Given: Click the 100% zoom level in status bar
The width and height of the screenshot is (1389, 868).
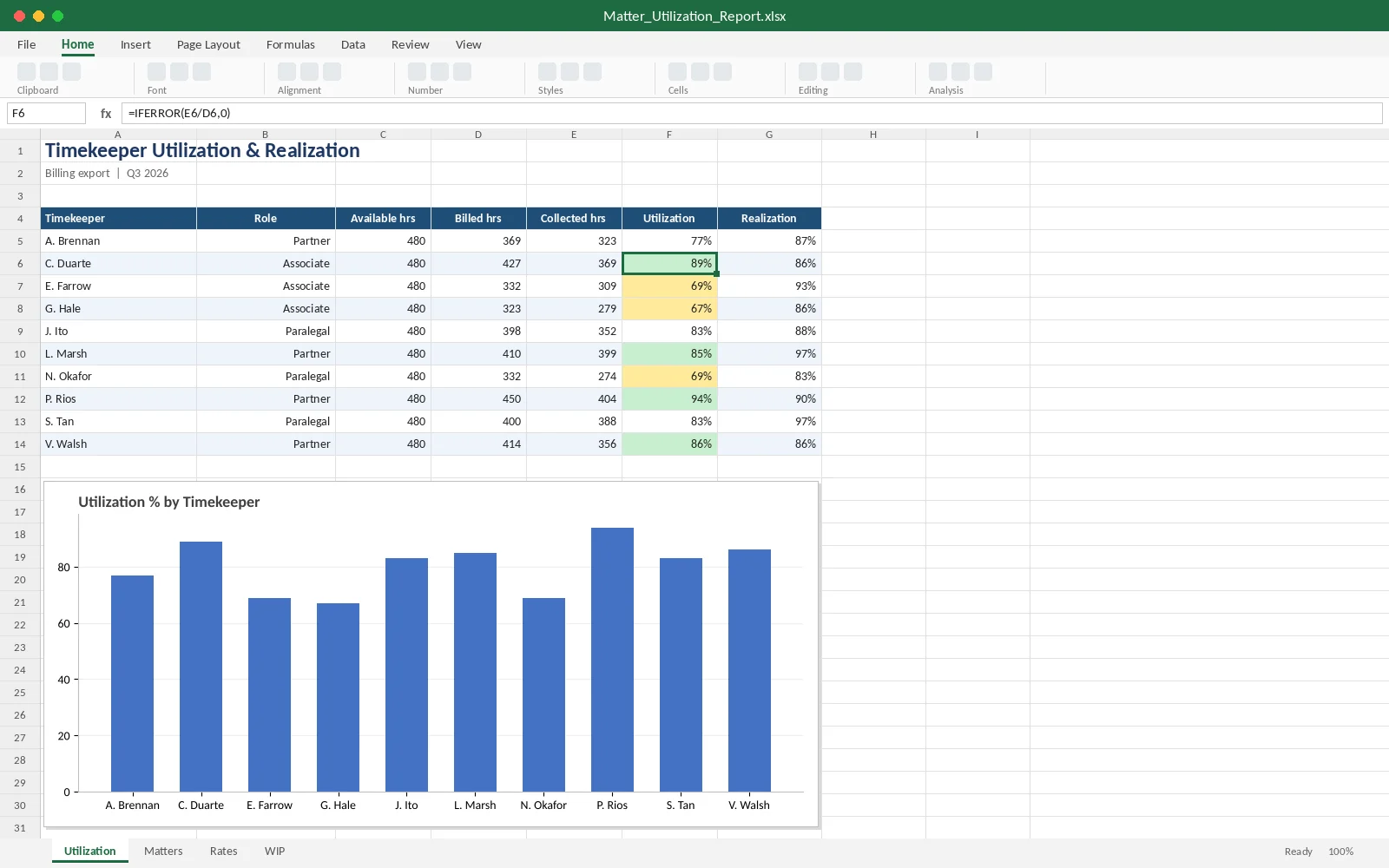Looking at the screenshot, I should click(x=1340, y=852).
